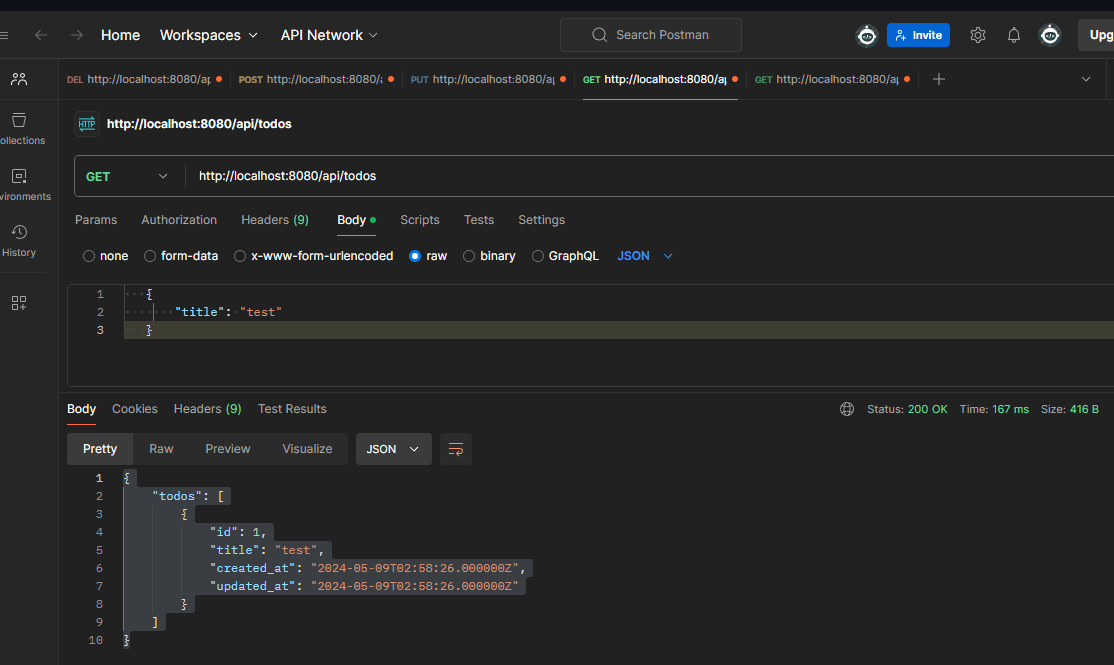The height and width of the screenshot is (665, 1114).
Task: Click the "created_at" line in response
Action: [x=367, y=568]
